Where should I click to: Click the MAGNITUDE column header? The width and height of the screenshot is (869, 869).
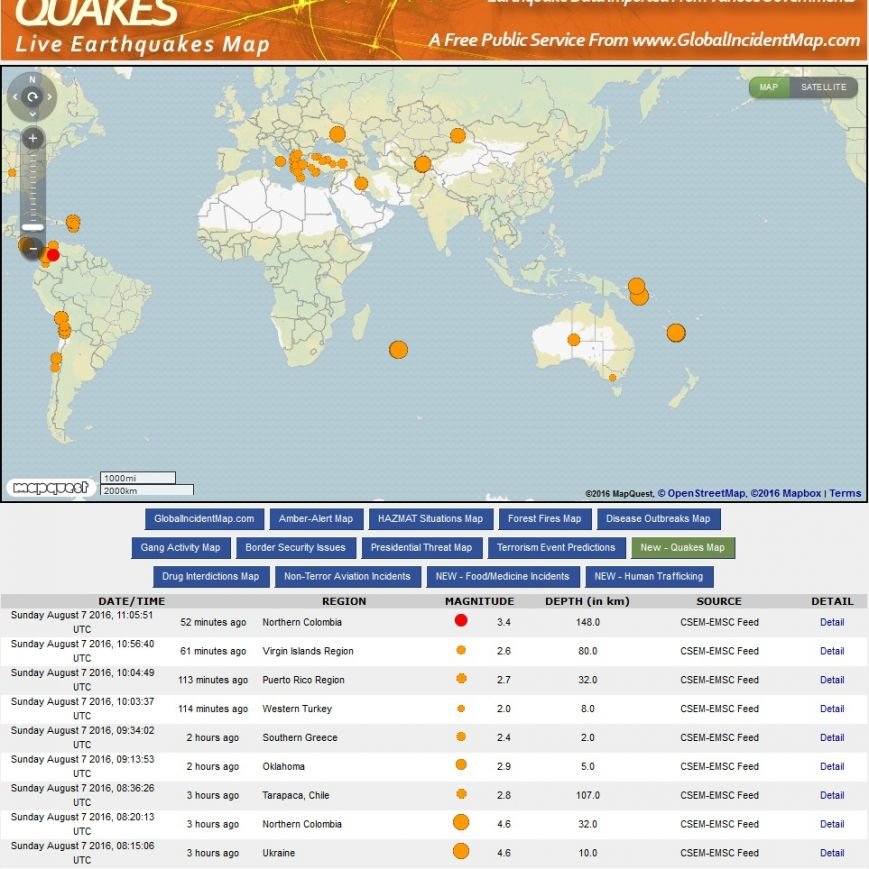pos(479,601)
